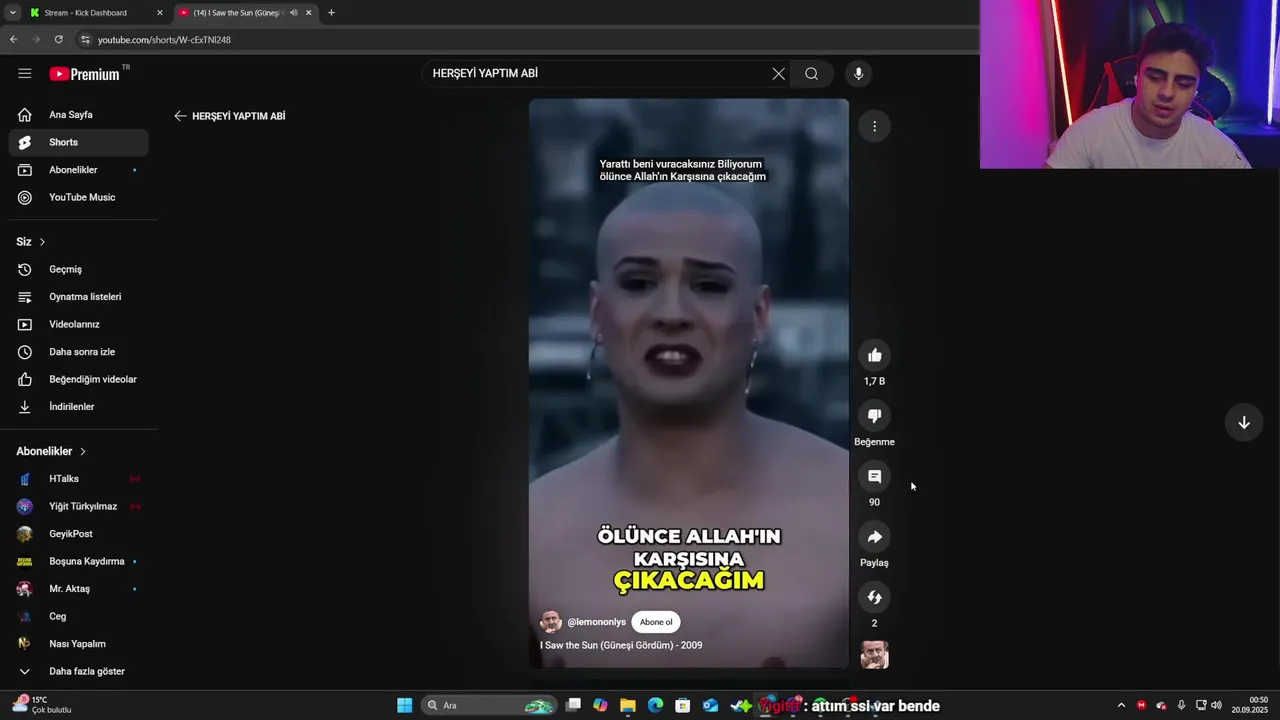Like the short with thumbs-up icon
The image size is (1280, 720).
pos(874,355)
